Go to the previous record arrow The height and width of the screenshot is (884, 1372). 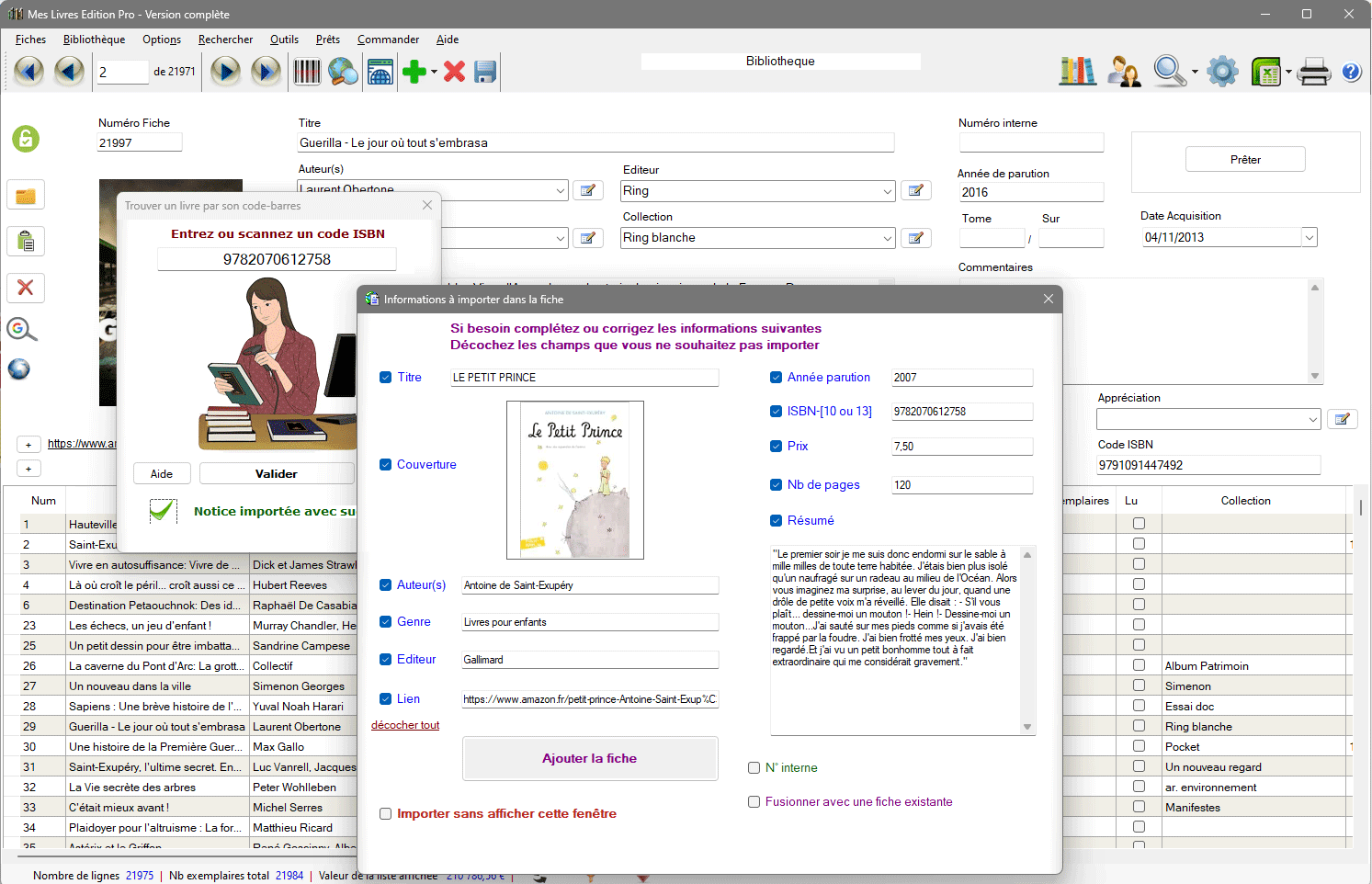69,71
